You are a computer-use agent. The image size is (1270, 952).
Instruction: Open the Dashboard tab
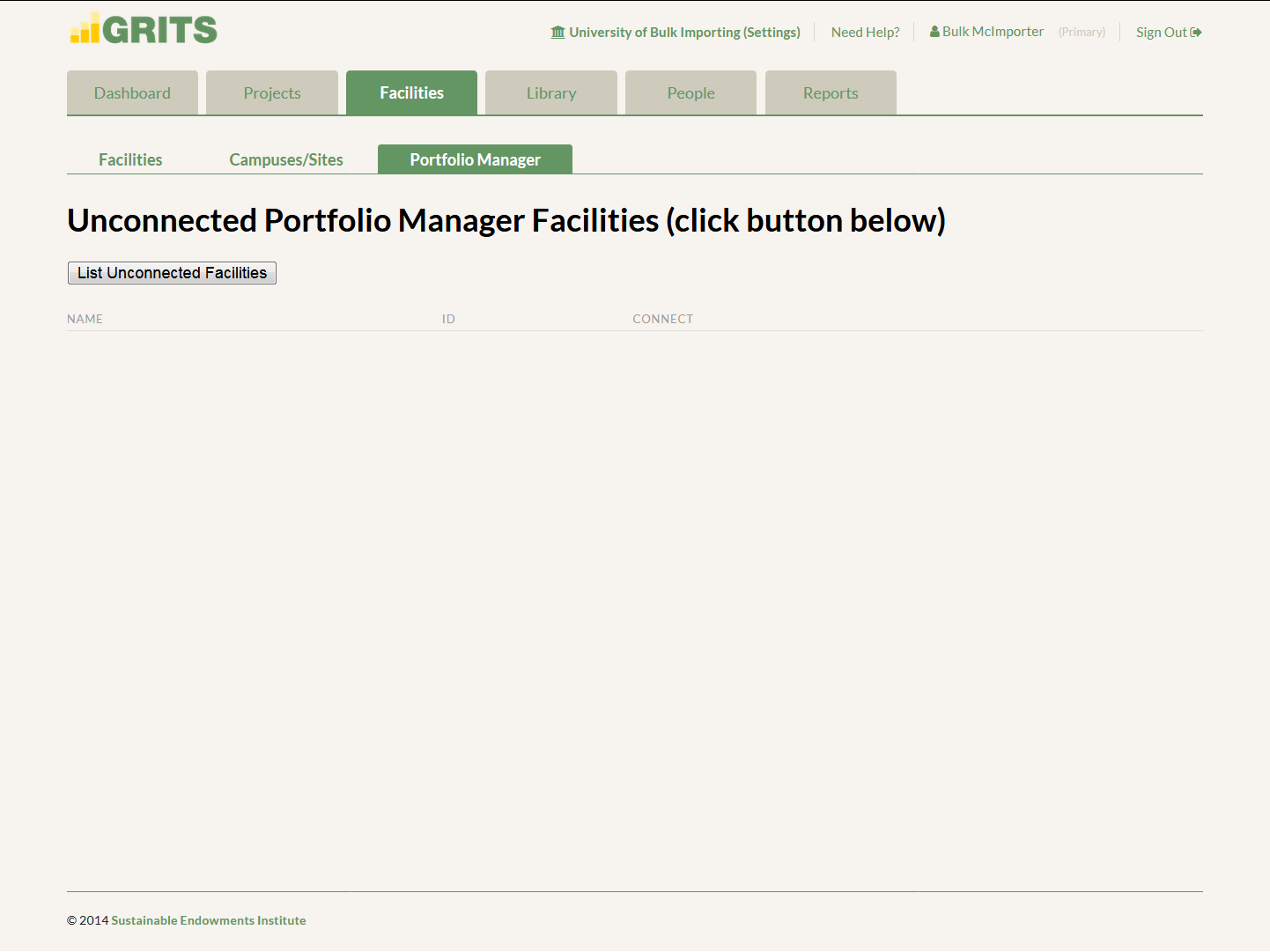[132, 92]
